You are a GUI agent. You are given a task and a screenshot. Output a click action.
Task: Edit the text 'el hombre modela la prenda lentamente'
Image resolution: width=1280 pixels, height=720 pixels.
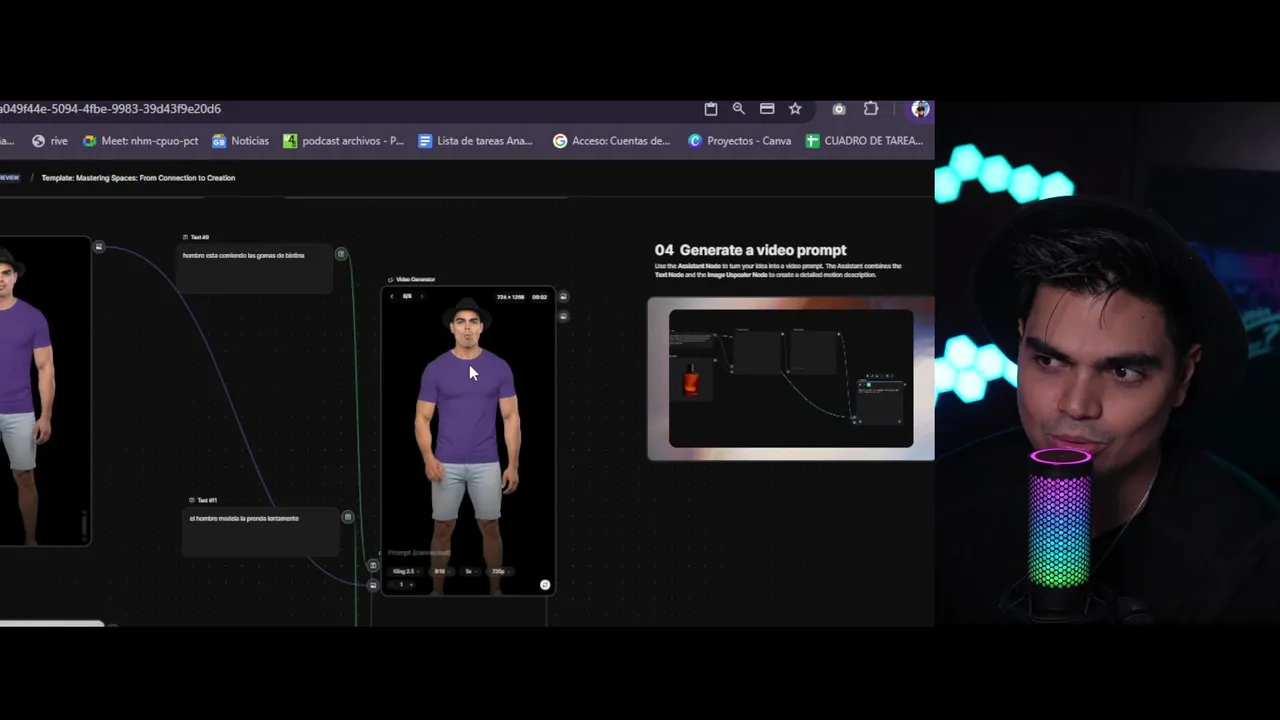tap(244, 519)
